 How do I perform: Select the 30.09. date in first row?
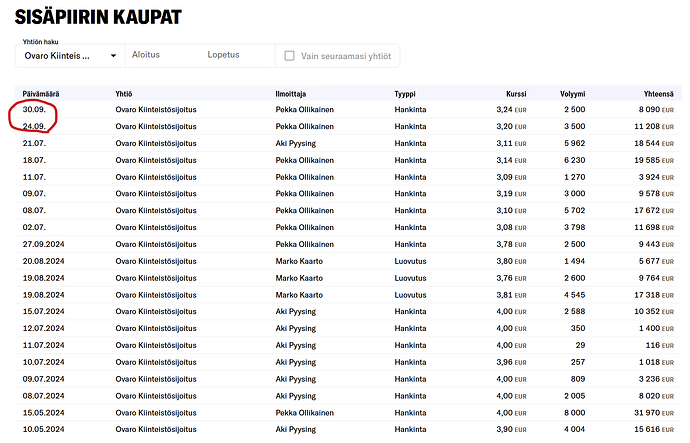tap(34, 109)
